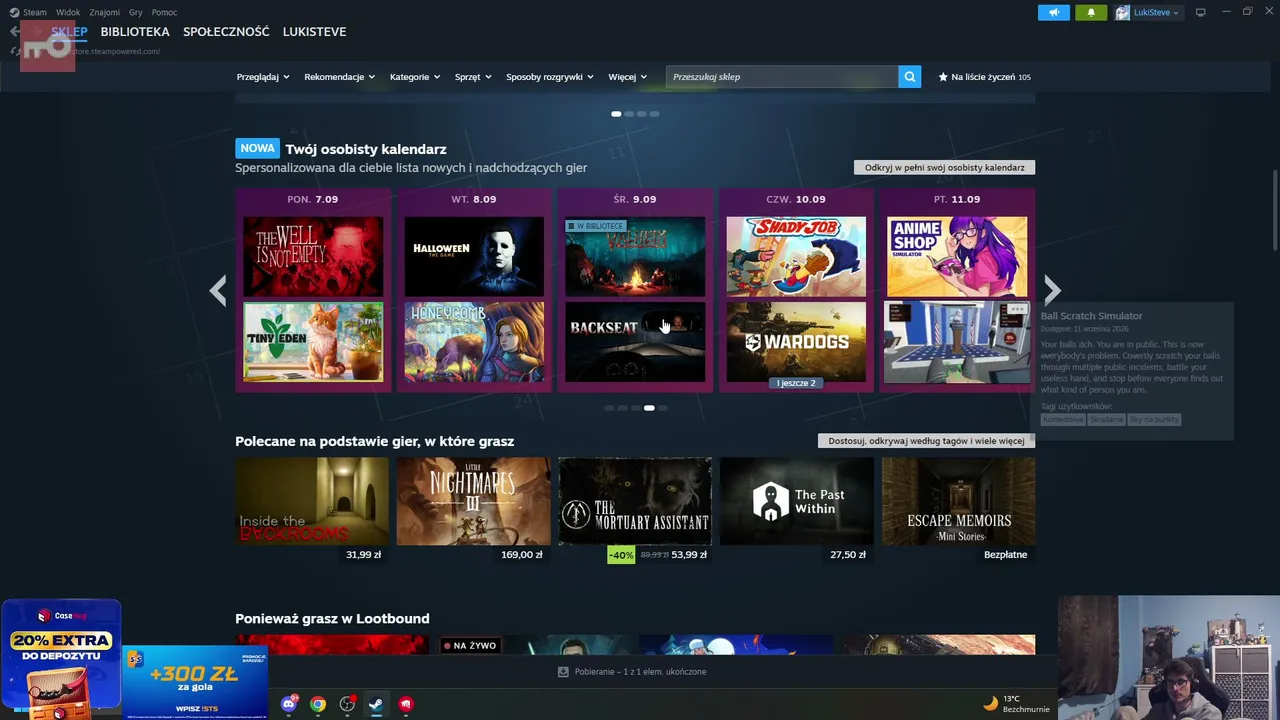Open the LukiSteve account dropdown
The height and width of the screenshot is (720, 1280).
1157,12
